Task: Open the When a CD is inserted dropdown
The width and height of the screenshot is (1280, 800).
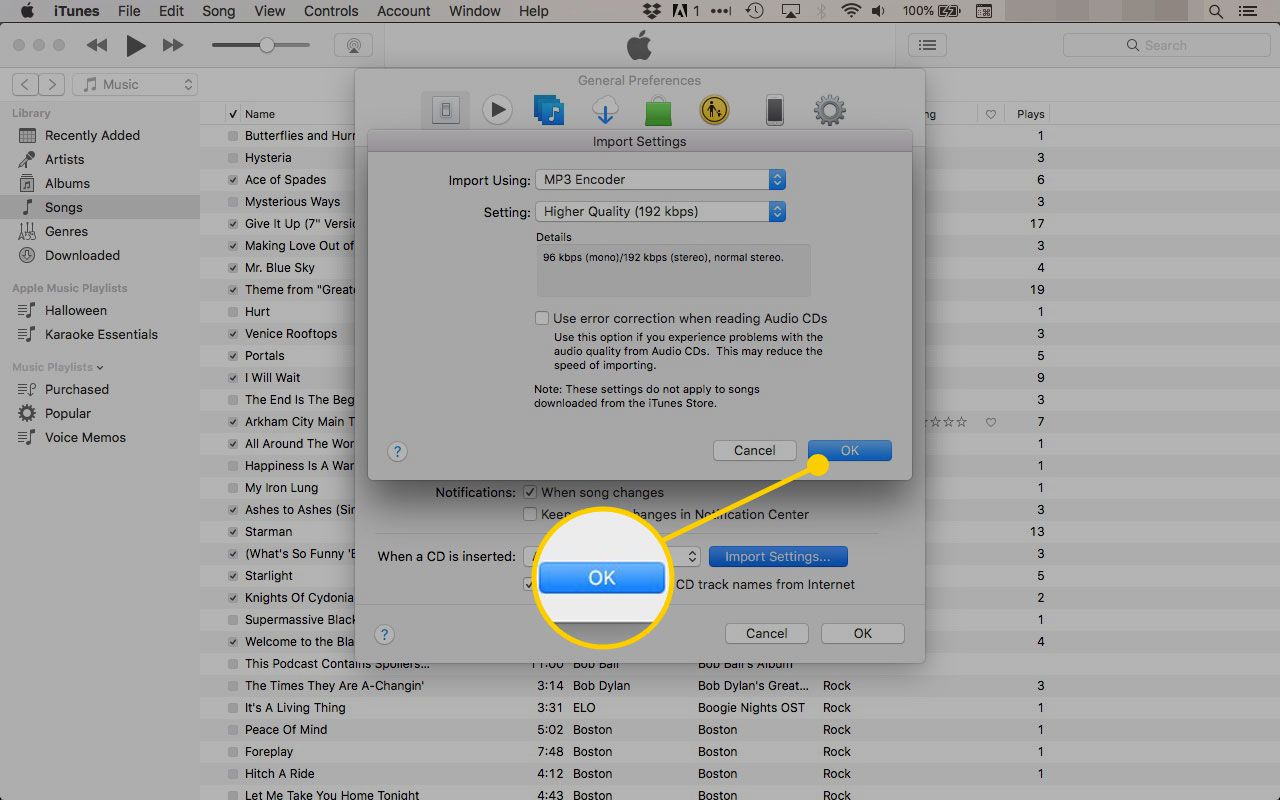Action: pos(610,556)
